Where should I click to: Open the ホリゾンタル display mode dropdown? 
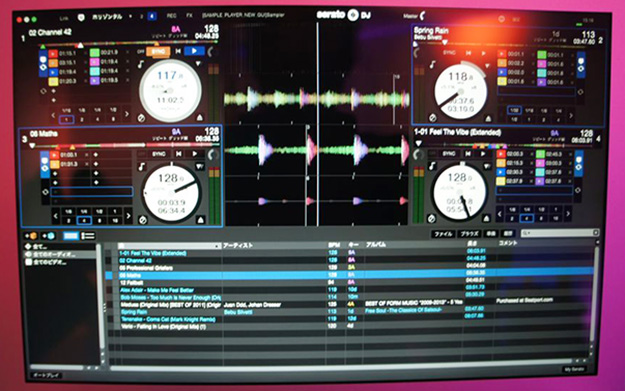pyautogui.click(x=112, y=17)
